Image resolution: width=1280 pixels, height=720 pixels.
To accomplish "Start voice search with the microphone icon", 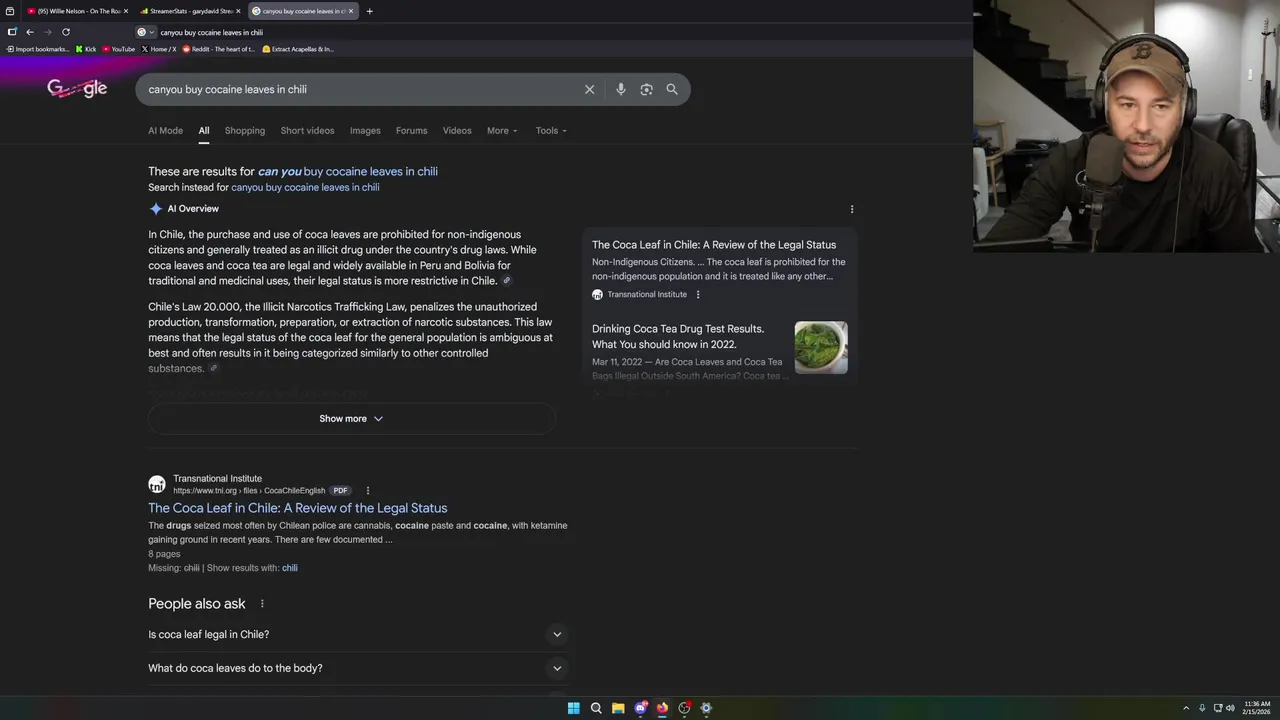I will (x=621, y=89).
